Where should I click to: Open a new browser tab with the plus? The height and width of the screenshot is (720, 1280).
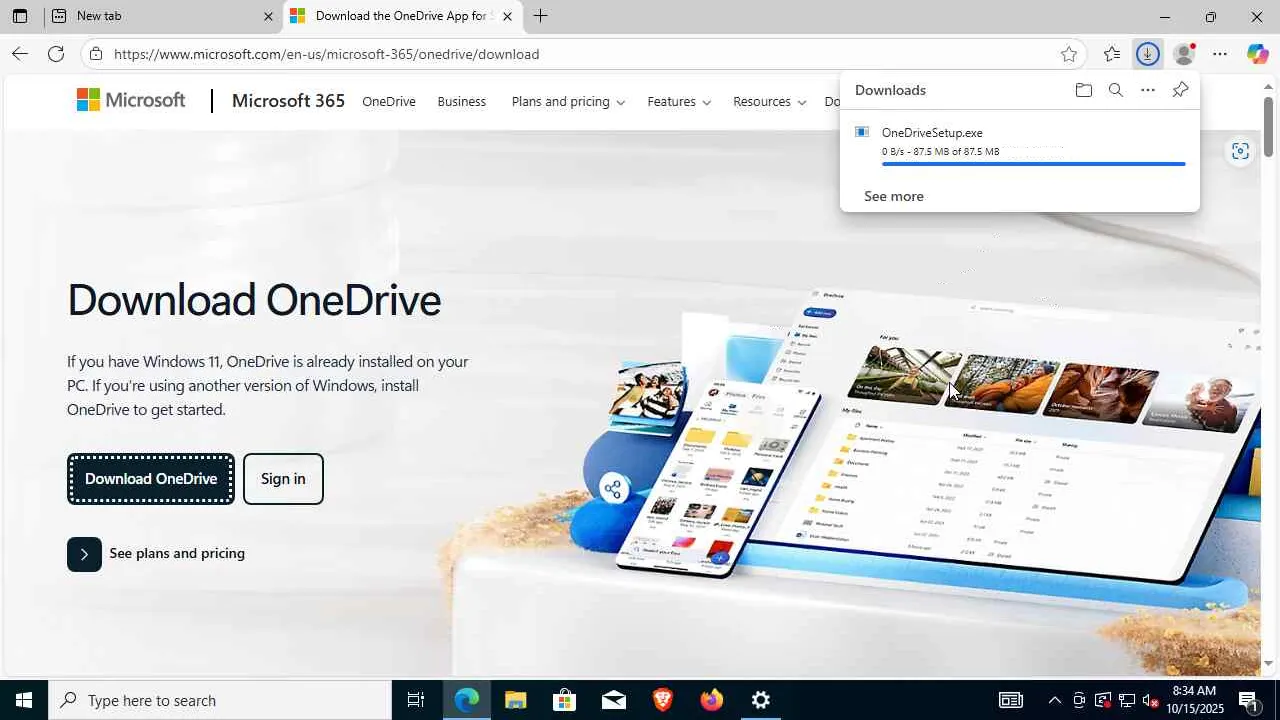(540, 16)
